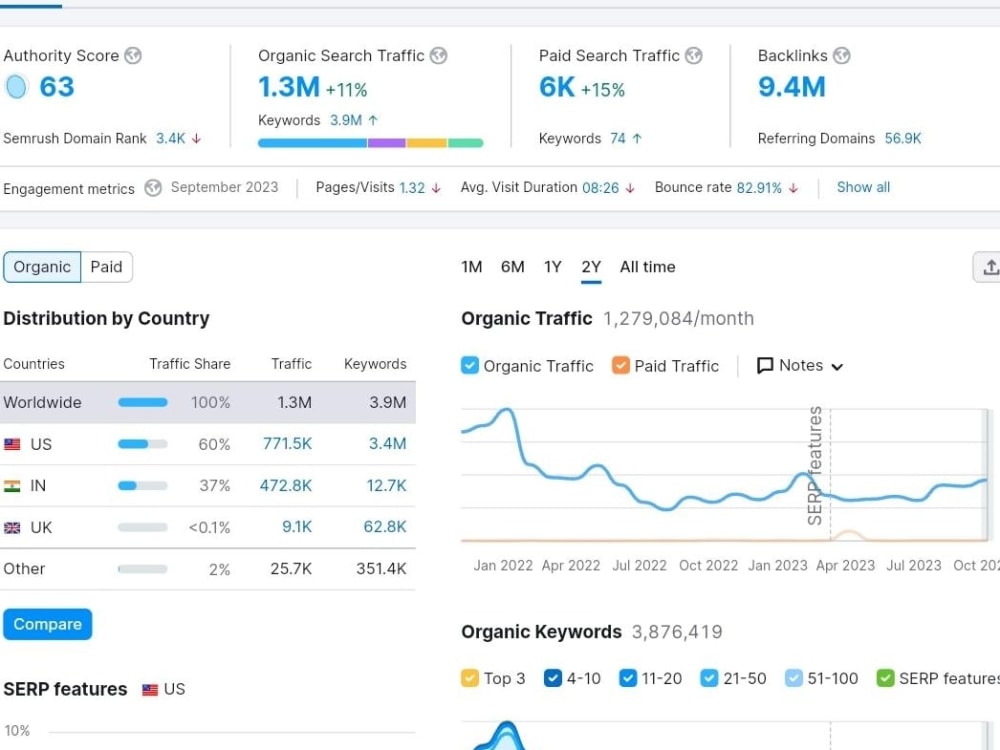Click India traffic value 472.8K

pos(286,486)
